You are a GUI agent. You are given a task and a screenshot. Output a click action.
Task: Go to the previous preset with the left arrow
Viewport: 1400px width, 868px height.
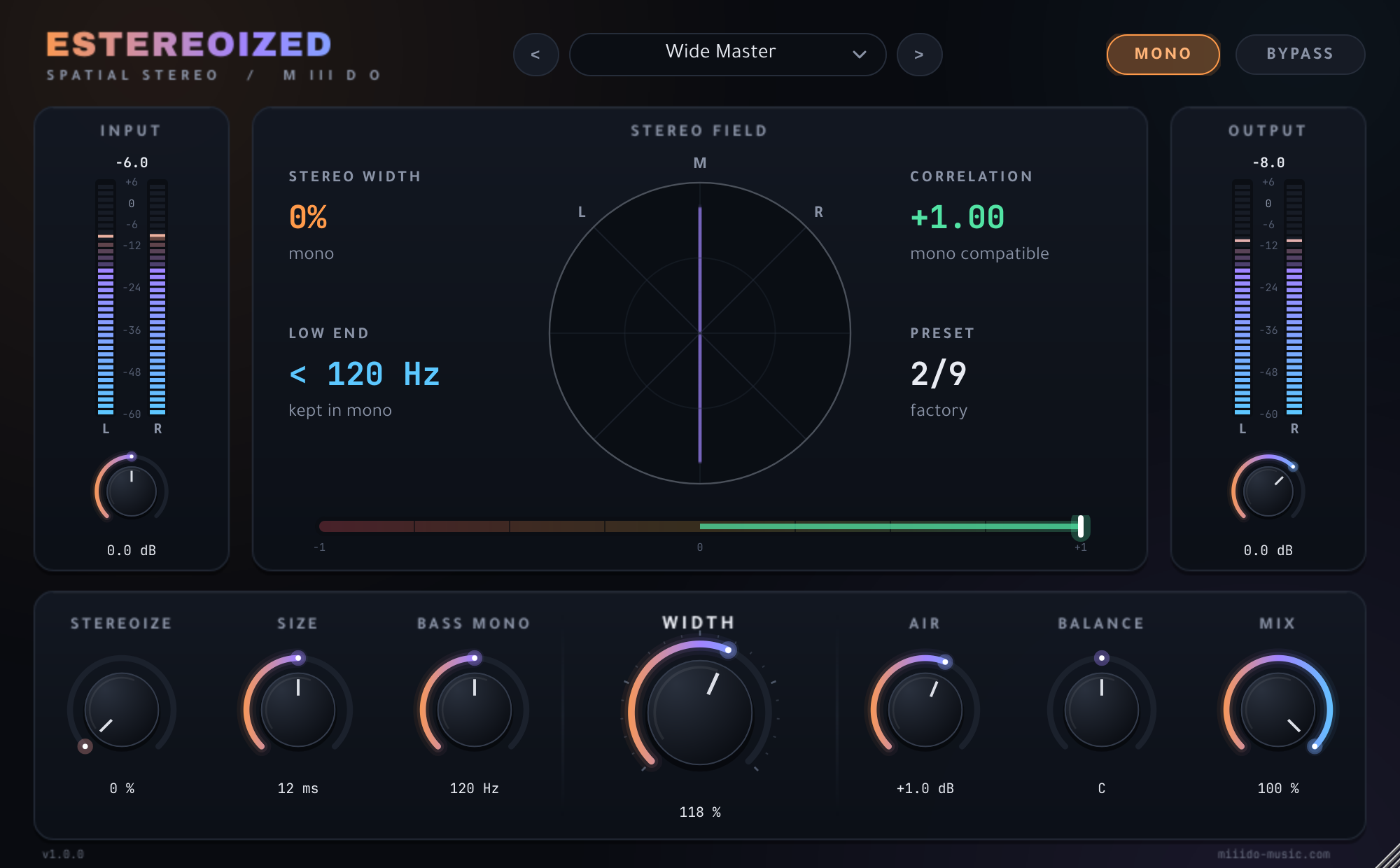(x=535, y=55)
